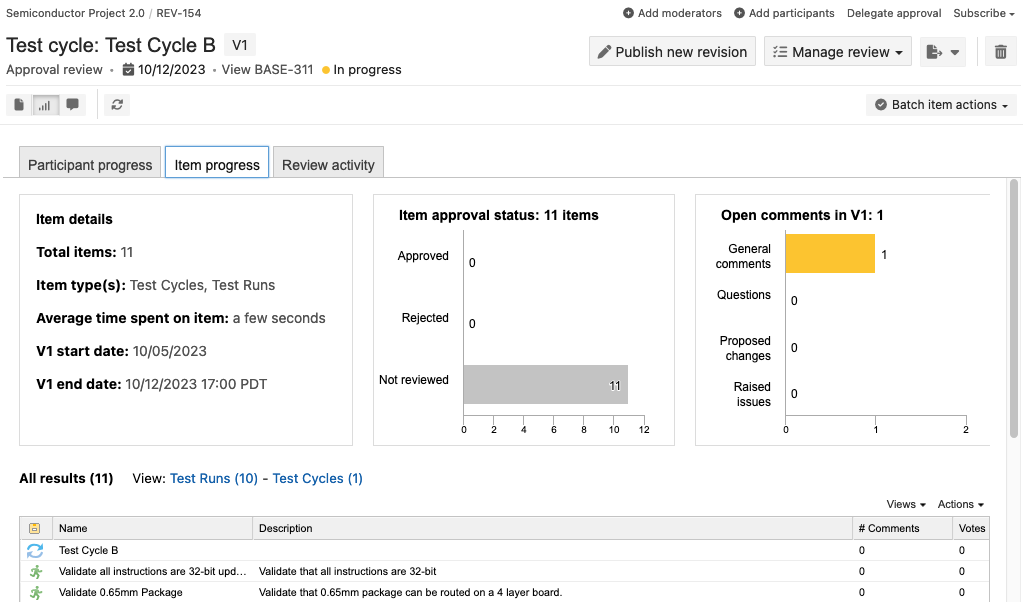Open the Subscribe dropdown
This screenshot has height=602, width=1023.
[984, 13]
